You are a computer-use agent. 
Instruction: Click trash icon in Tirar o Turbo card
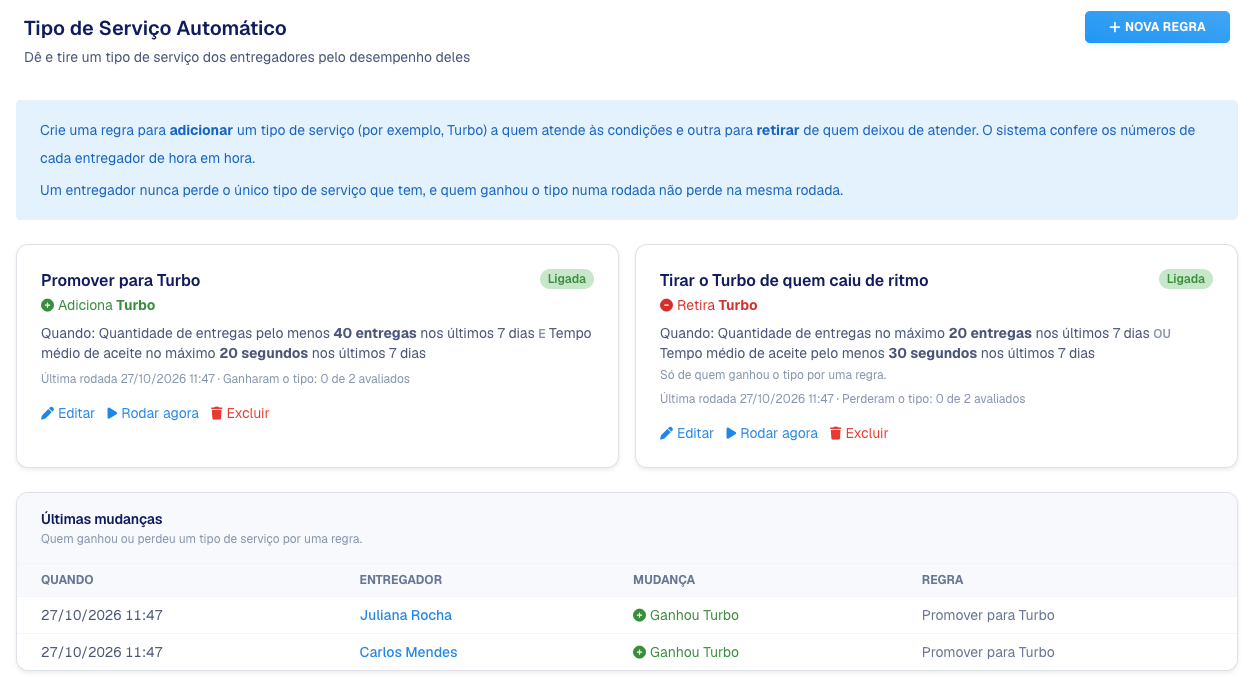(835, 433)
